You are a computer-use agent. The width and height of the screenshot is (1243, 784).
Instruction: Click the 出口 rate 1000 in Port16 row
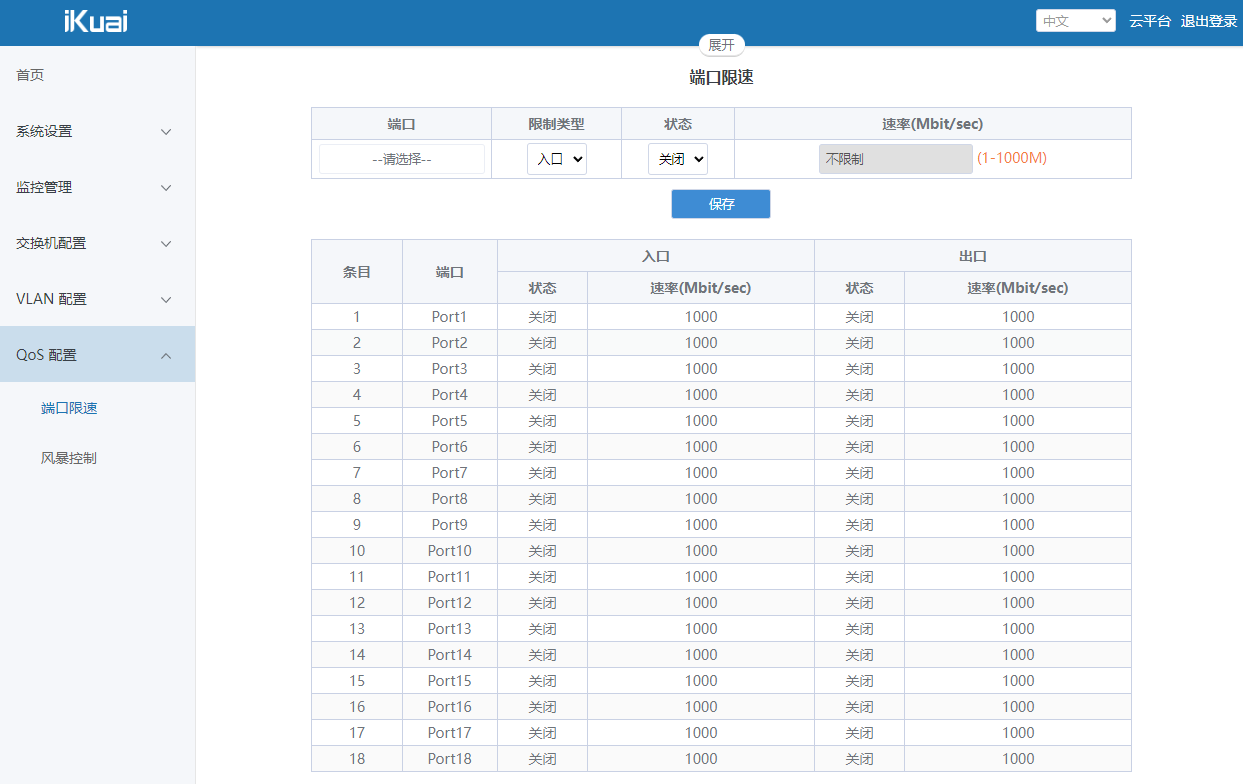coord(1018,707)
